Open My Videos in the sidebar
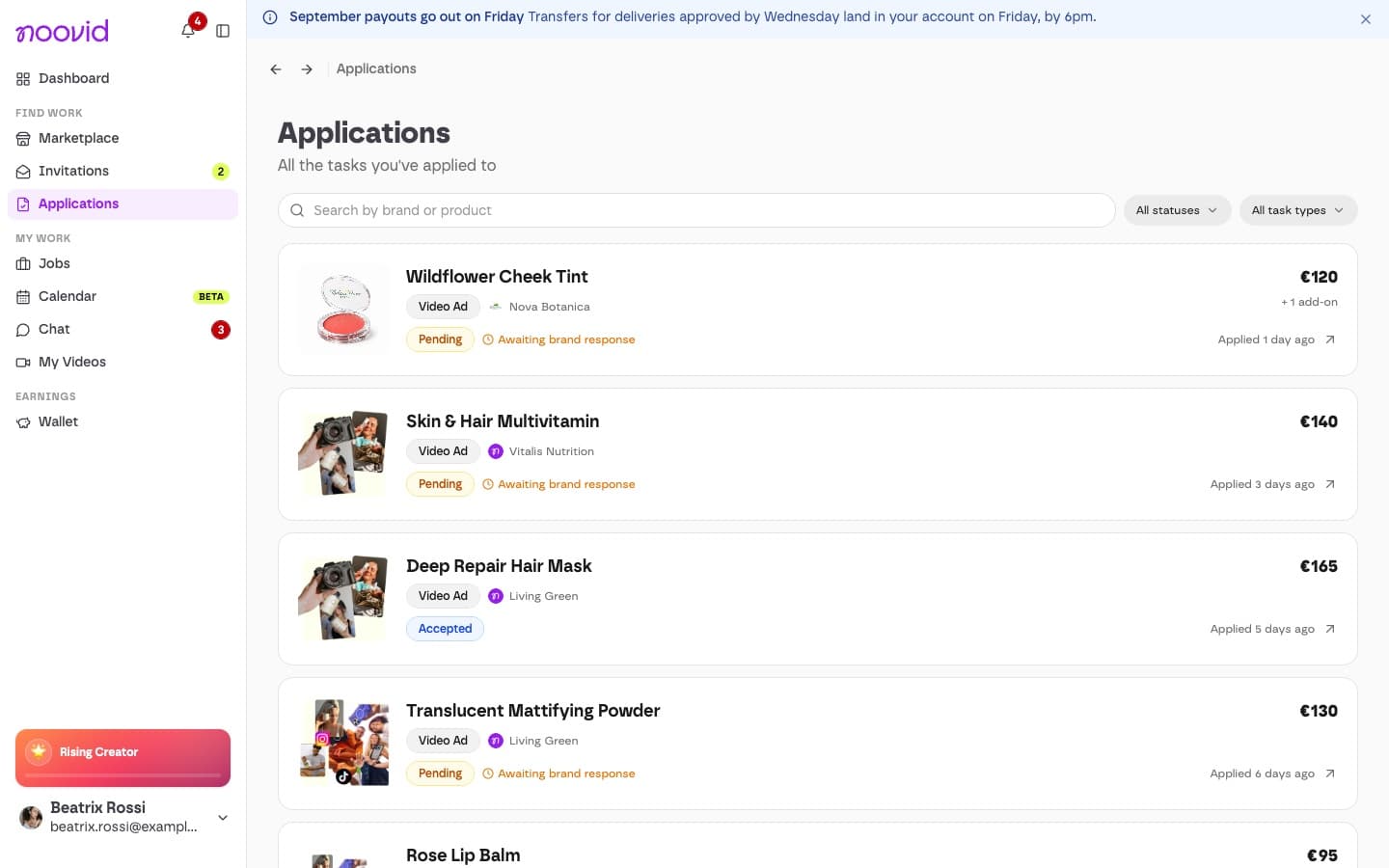This screenshot has height=868, width=1389. pos(123,362)
